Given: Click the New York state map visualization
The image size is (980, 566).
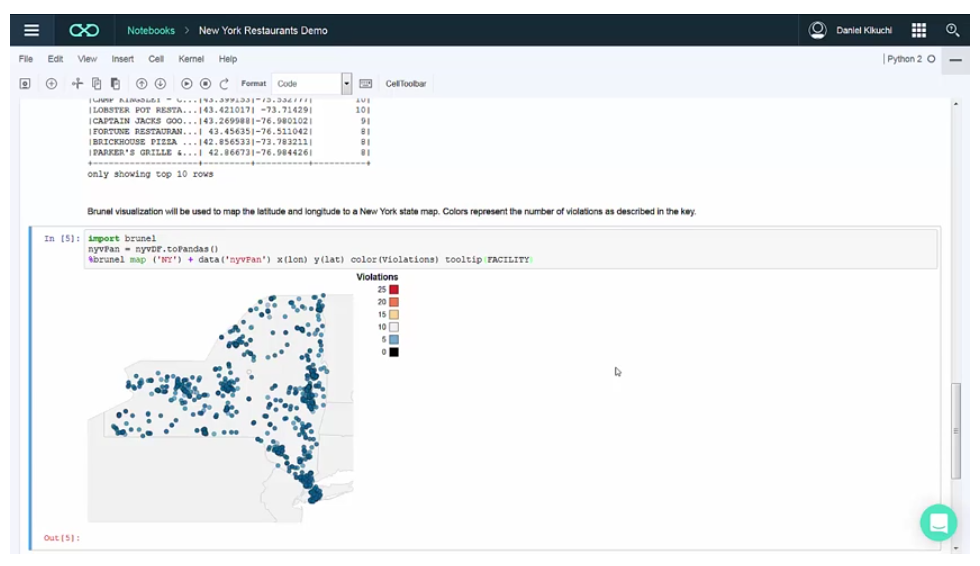Looking at the screenshot, I should (220, 407).
